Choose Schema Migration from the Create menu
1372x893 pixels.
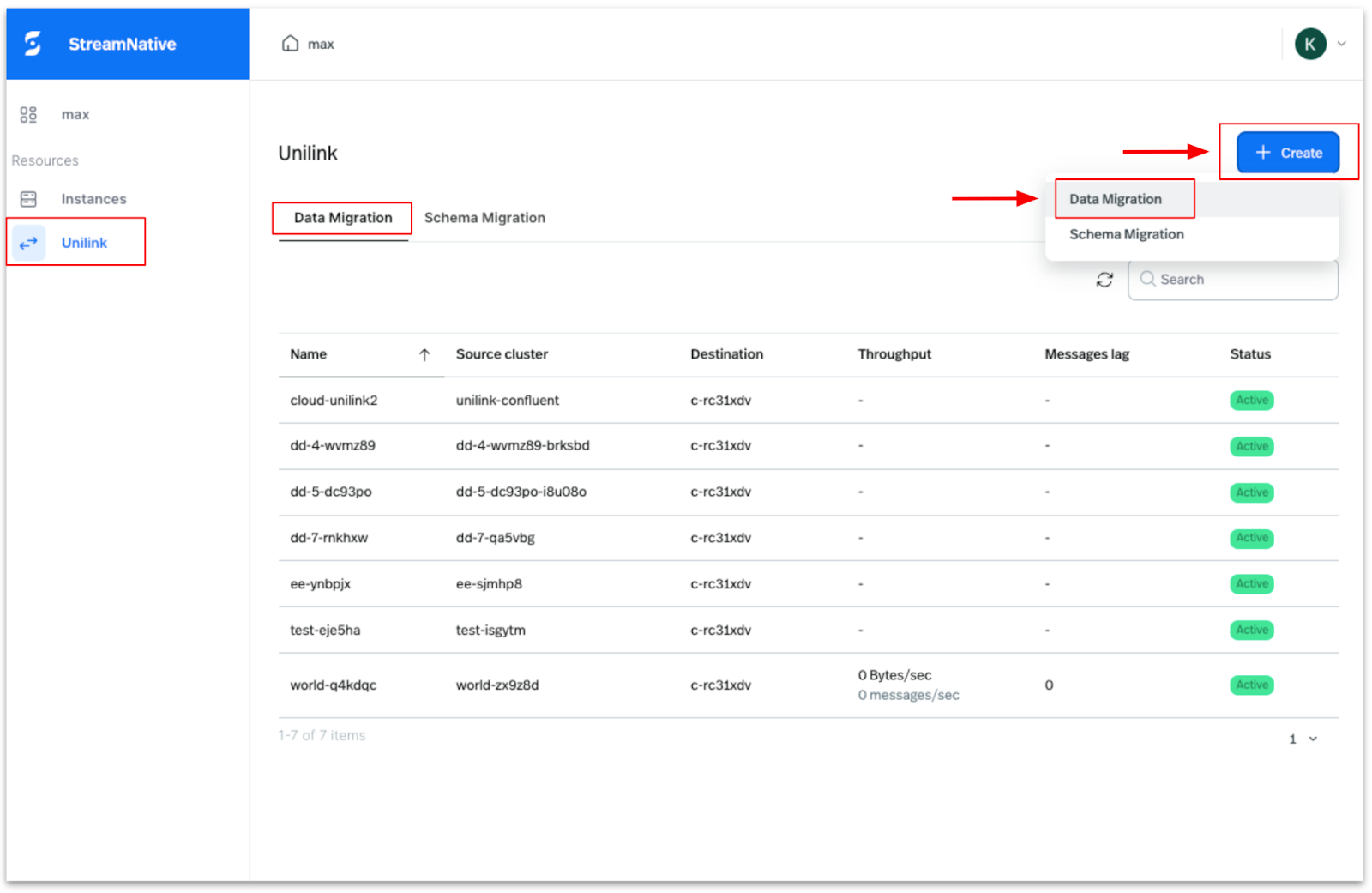1126,234
